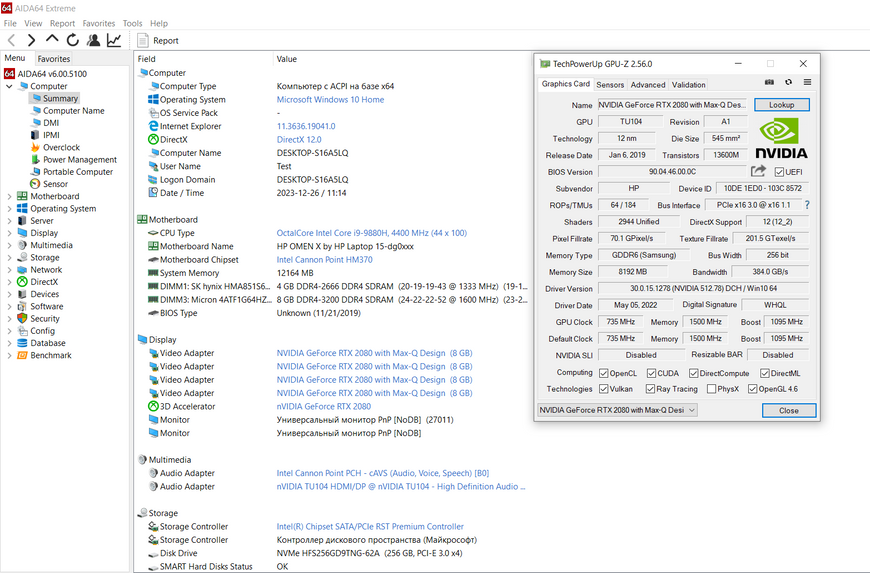Toggle the OpenCL checkbox
This screenshot has height=573, width=870.
click(604, 373)
